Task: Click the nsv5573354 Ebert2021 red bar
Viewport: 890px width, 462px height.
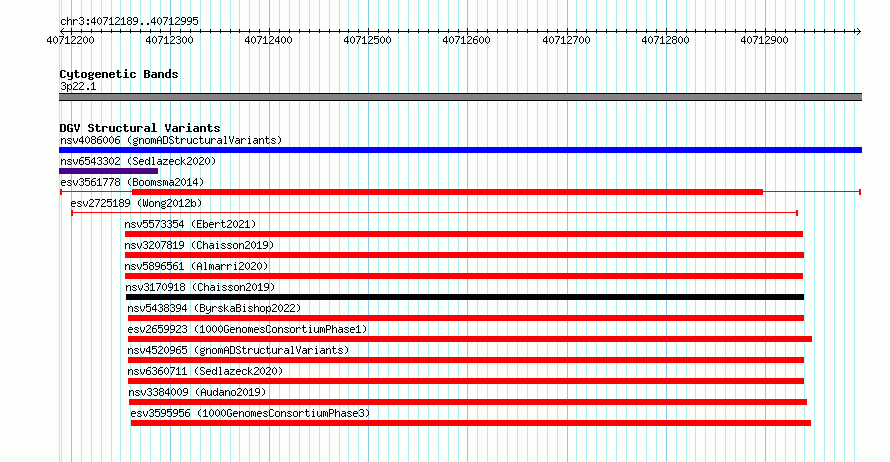Action: [464, 234]
